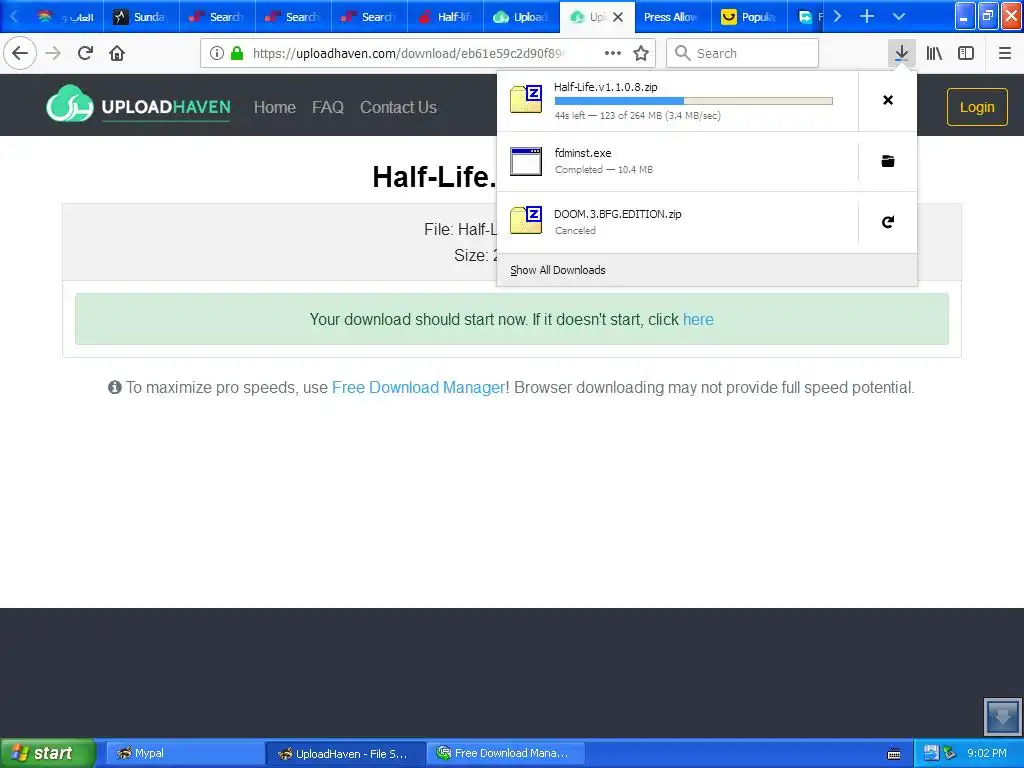Open a new tab with plus

click(867, 16)
